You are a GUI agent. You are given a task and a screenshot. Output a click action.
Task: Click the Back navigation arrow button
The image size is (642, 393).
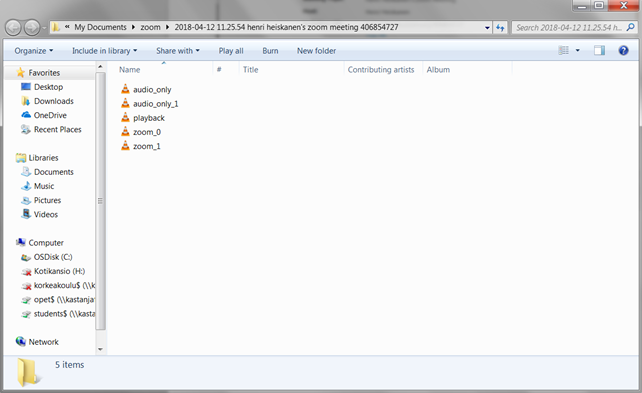(13, 28)
